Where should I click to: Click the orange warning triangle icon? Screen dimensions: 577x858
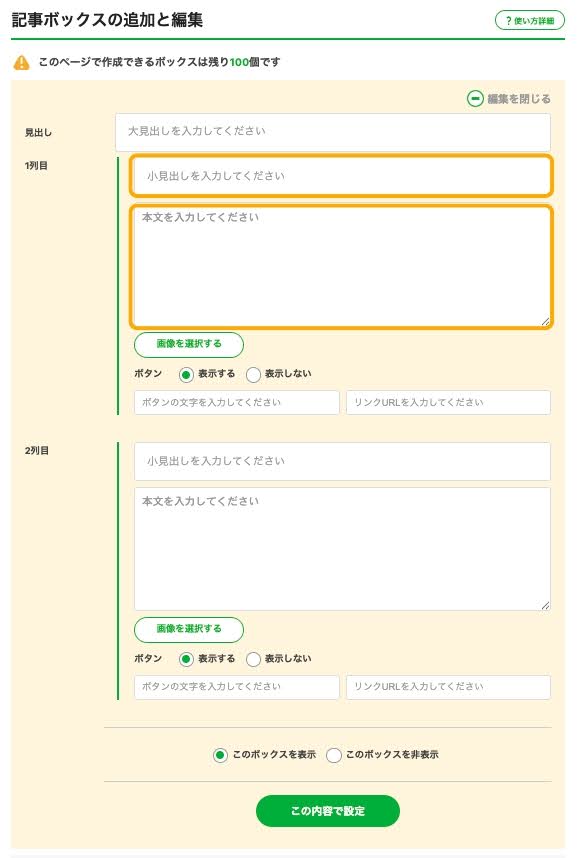pyautogui.click(x=21, y=62)
